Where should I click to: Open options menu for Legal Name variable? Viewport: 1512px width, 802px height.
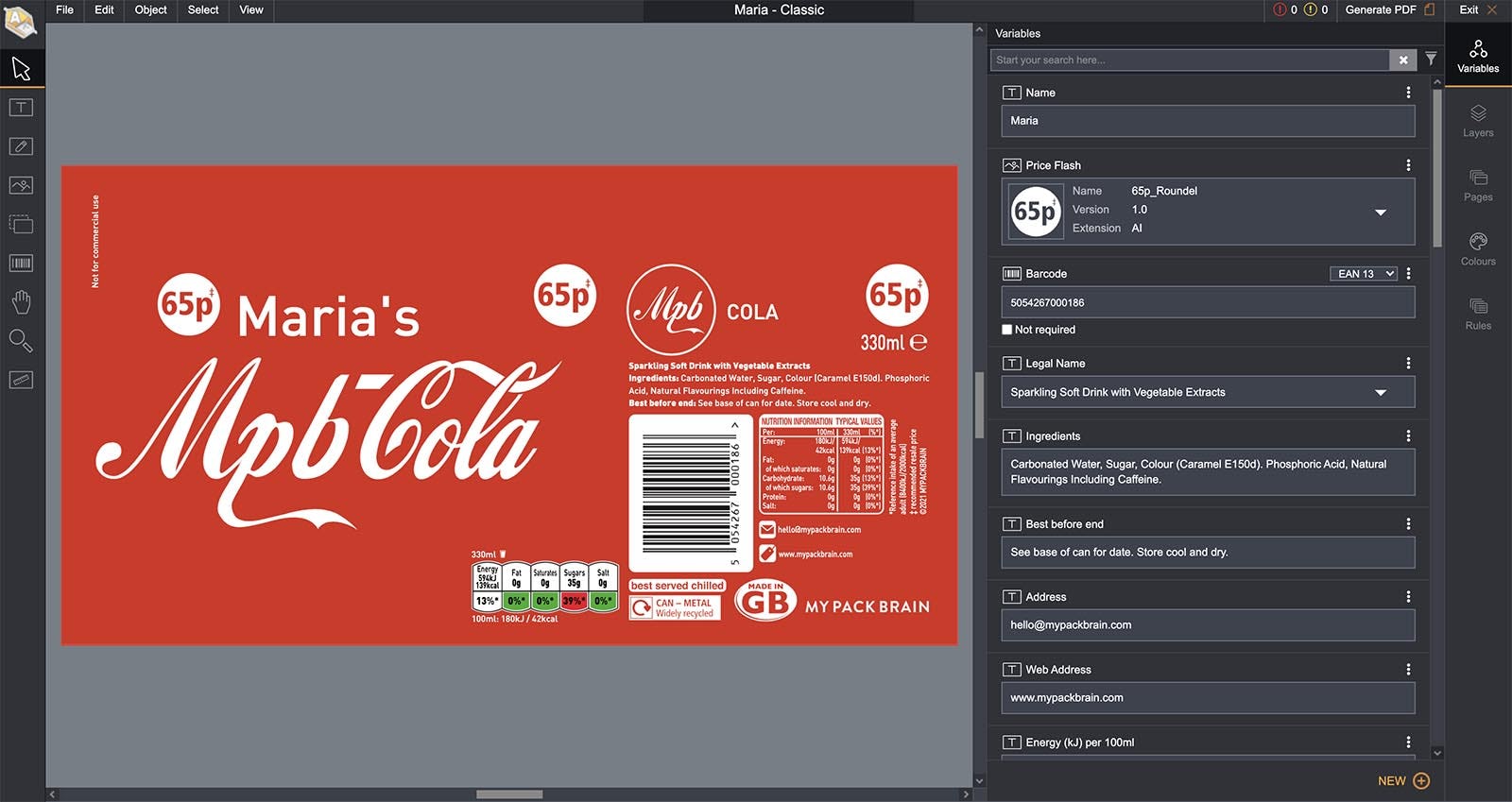[x=1408, y=364]
